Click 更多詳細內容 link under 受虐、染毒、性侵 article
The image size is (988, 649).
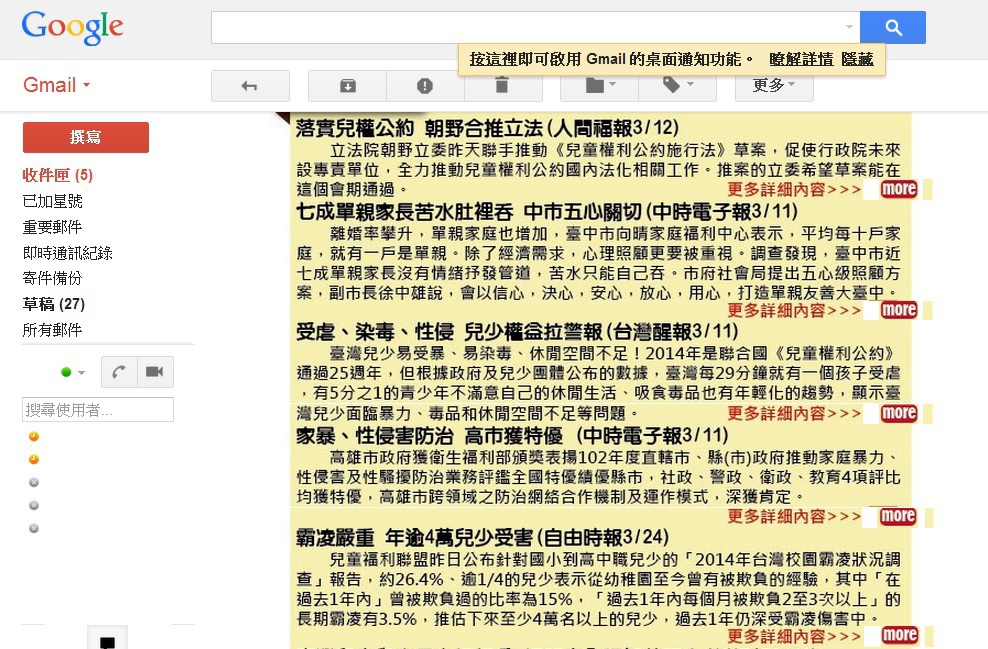pos(794,413)
